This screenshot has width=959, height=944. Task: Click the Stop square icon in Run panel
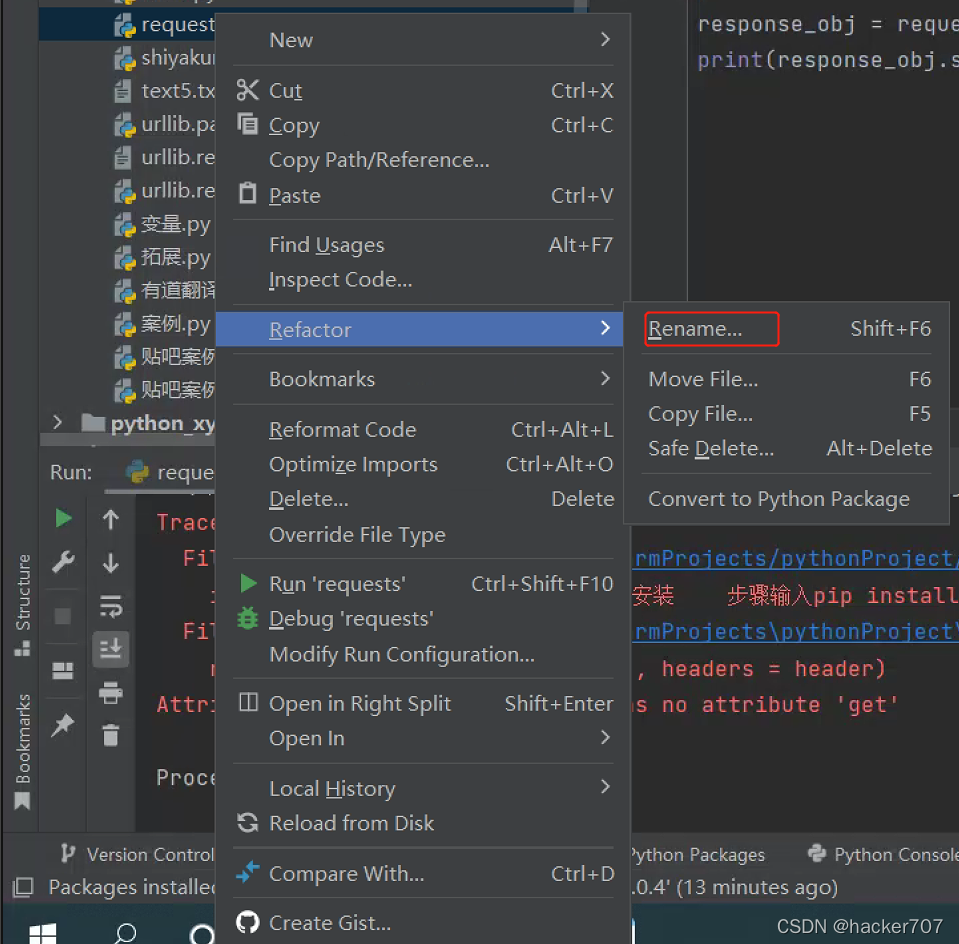(x=62, y=616)
